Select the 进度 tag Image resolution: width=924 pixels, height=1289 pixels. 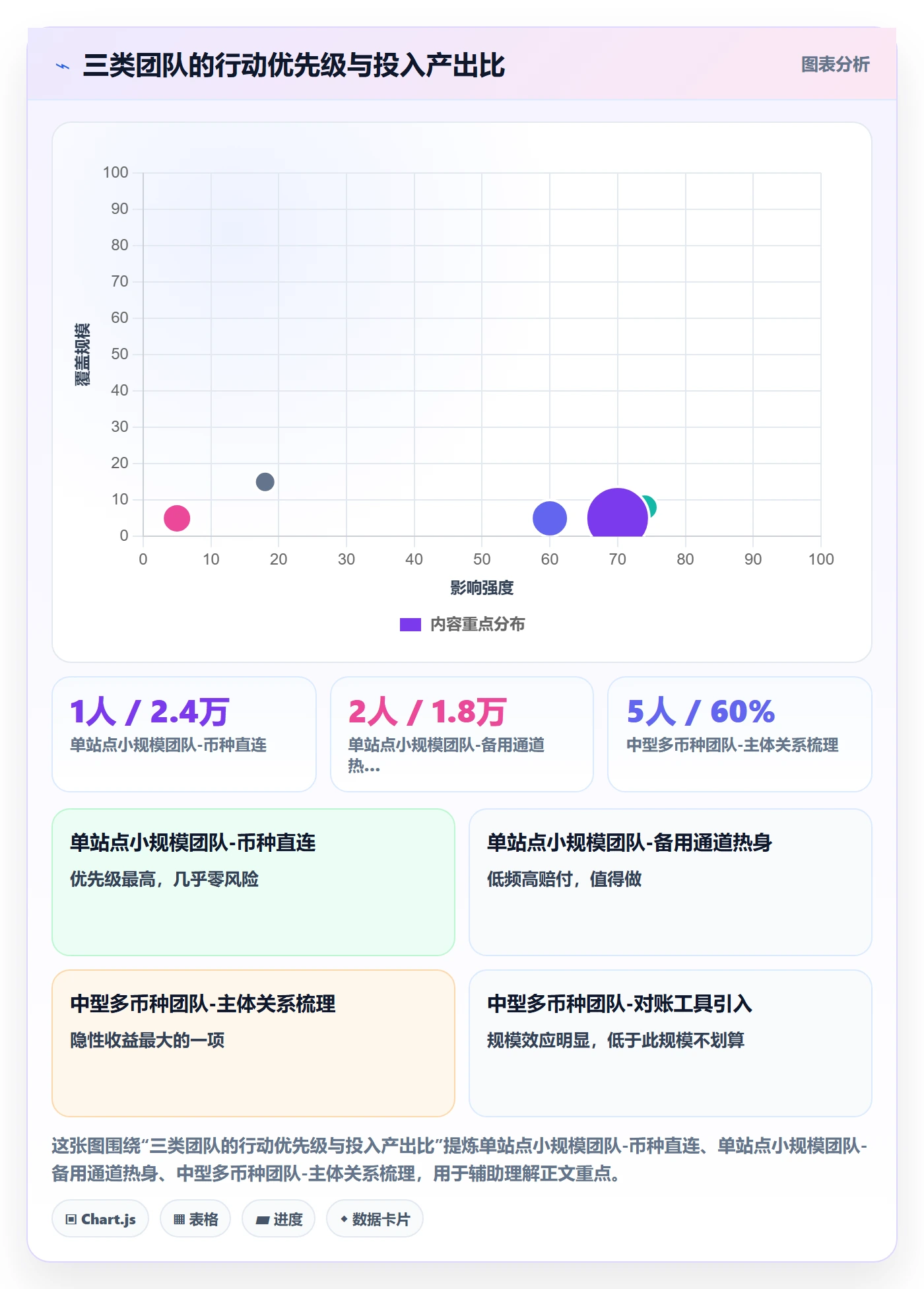[x=279, y=1219]
